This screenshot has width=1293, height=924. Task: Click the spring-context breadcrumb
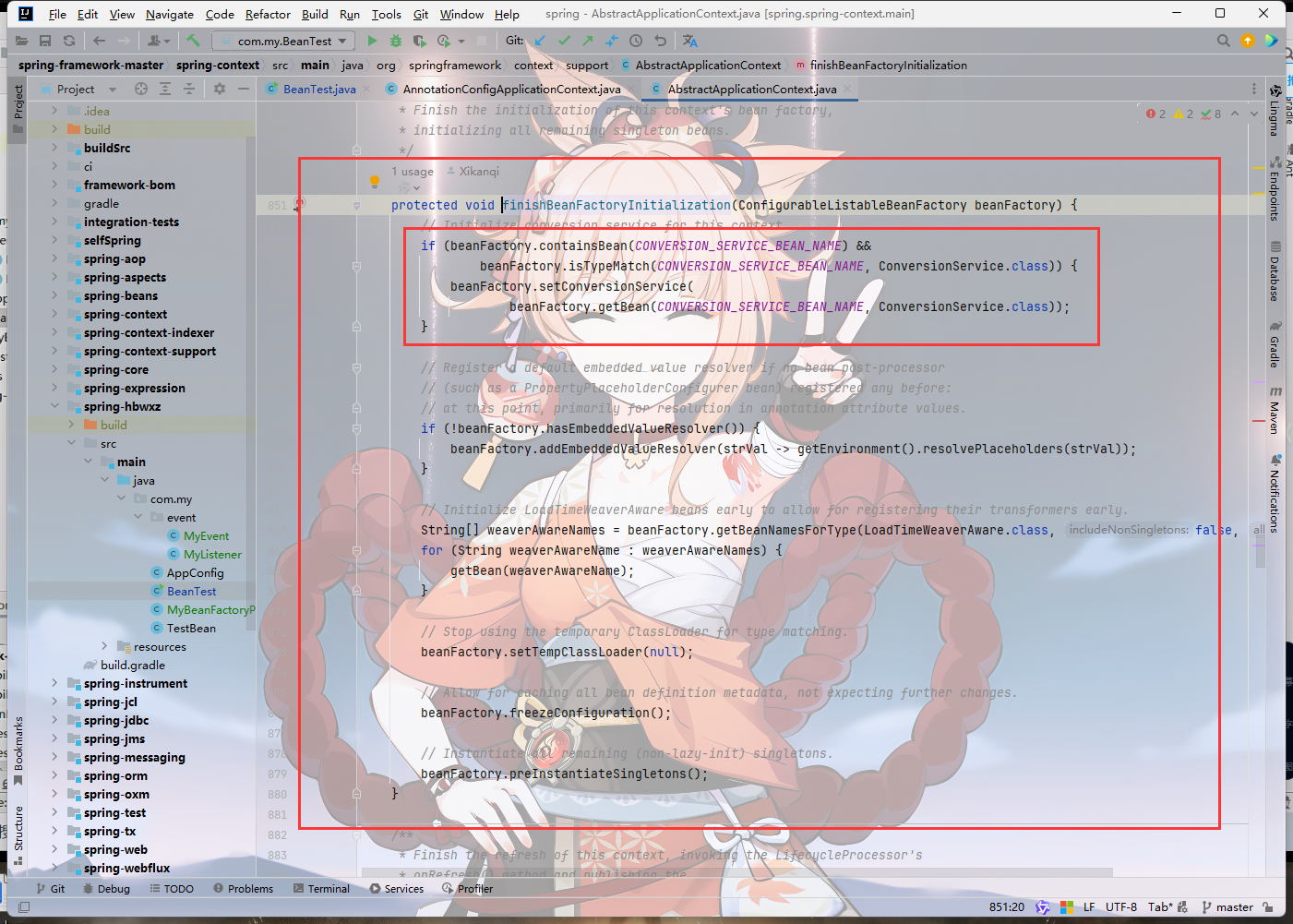coord(218,66)
